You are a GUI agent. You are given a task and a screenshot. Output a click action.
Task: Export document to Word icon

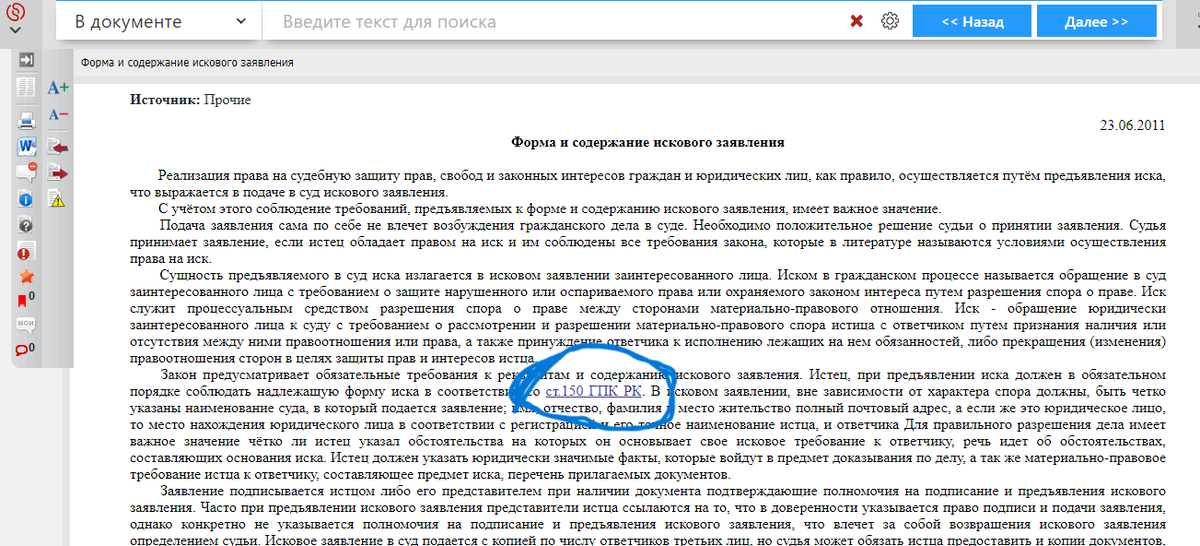(x=26, y=146)
